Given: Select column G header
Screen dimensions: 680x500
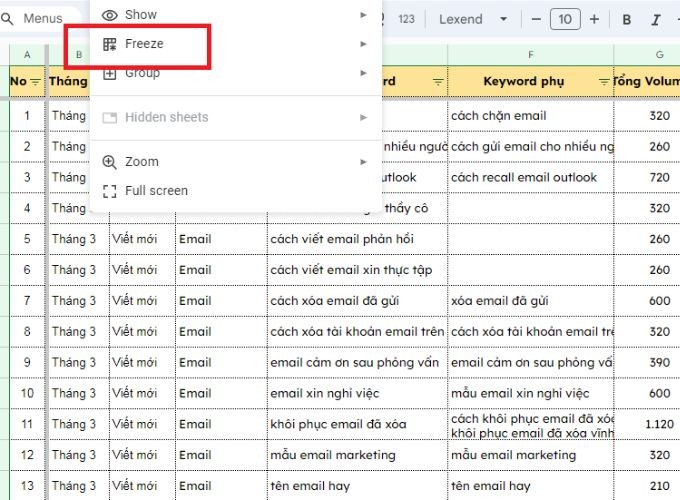Looking at the screenshot, I should pyautogui.click(x=660, y=55).
